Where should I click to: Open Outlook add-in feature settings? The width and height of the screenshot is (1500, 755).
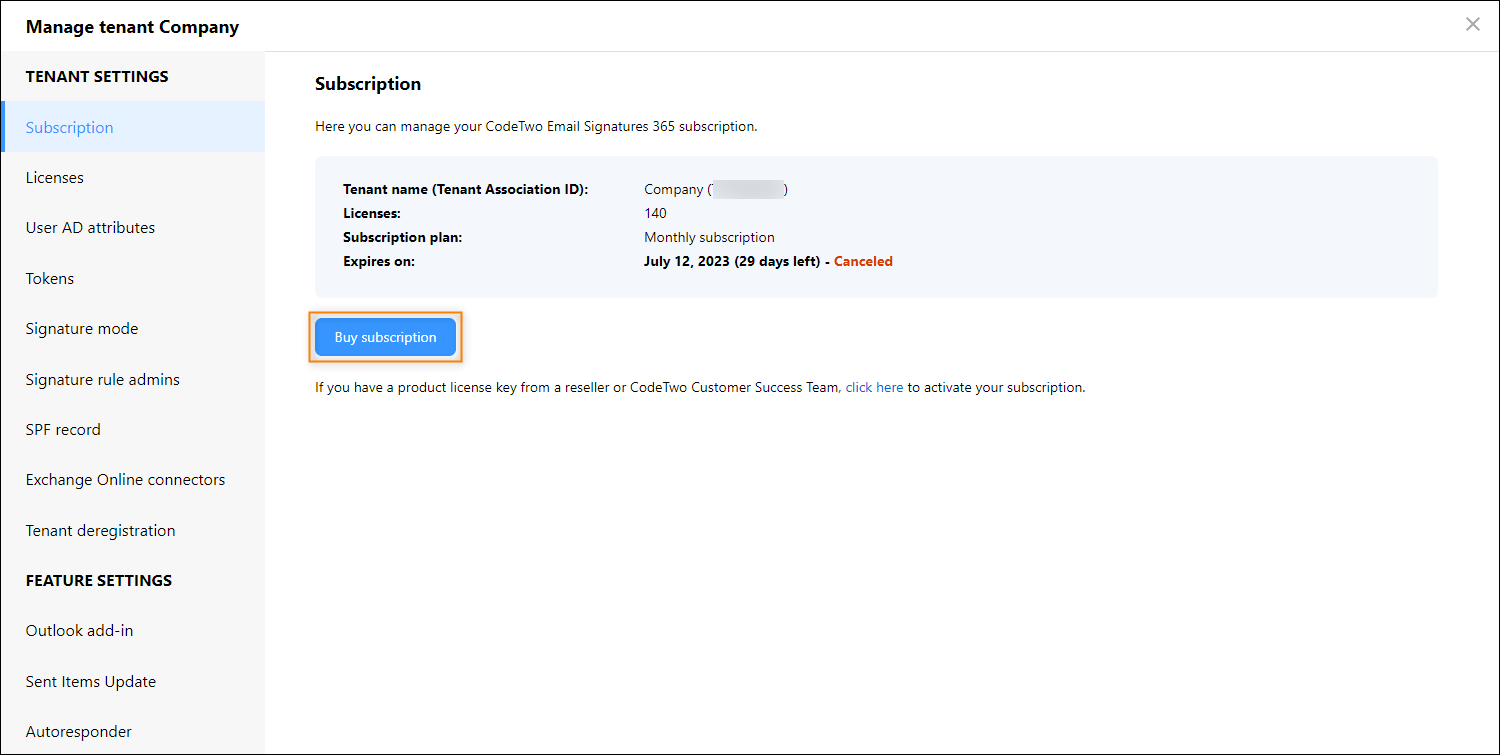[133, 630]
